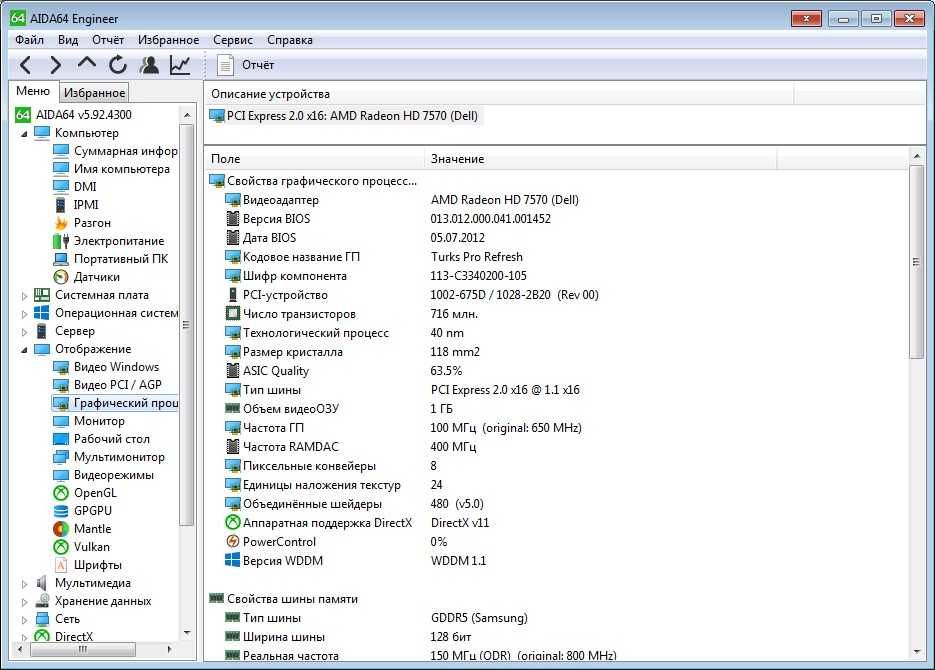Screen dimensions: 935x670
Task: Click the Turks Pro Refresh value
Action: [x=476, y=257]
